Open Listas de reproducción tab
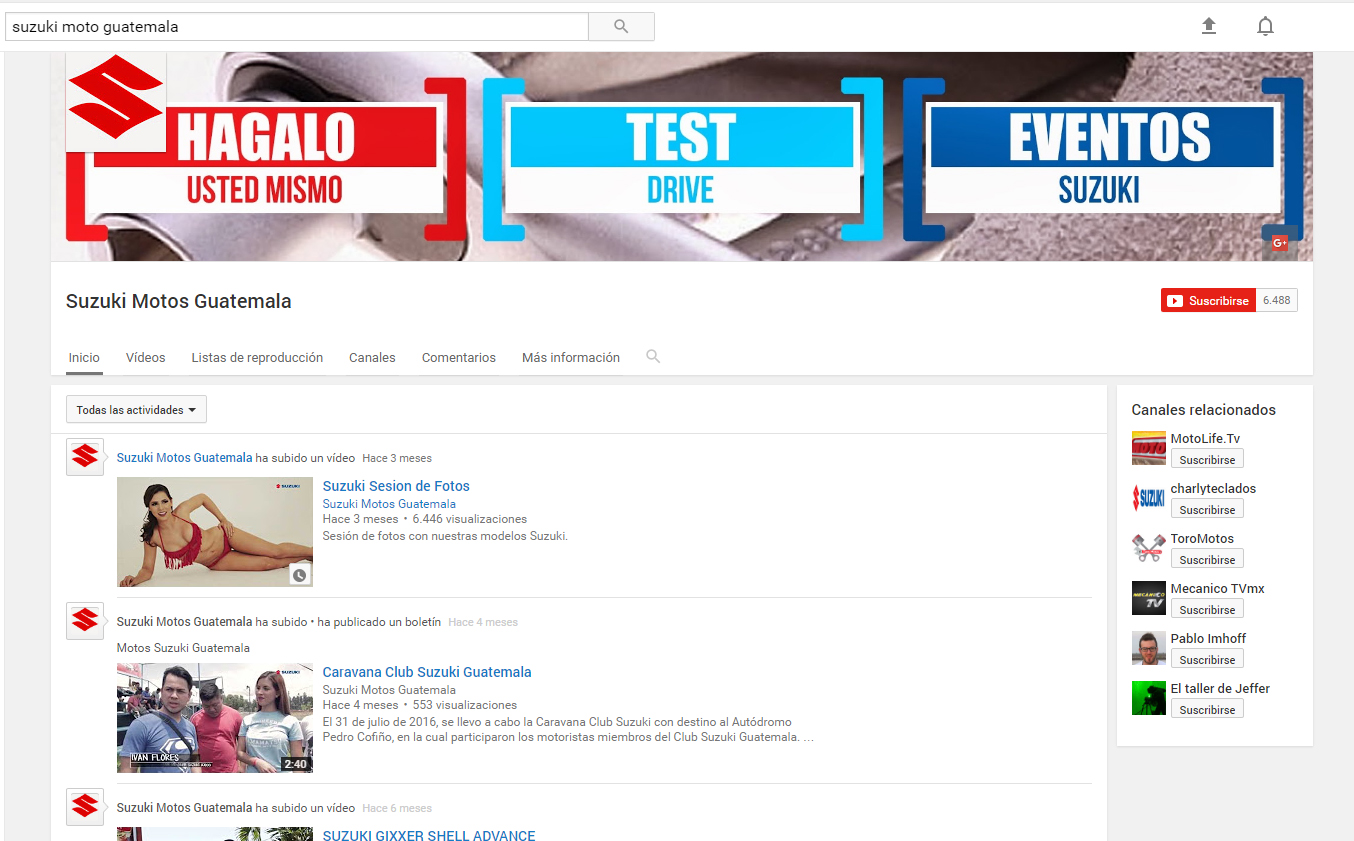1354x841 pixels. 257,357
